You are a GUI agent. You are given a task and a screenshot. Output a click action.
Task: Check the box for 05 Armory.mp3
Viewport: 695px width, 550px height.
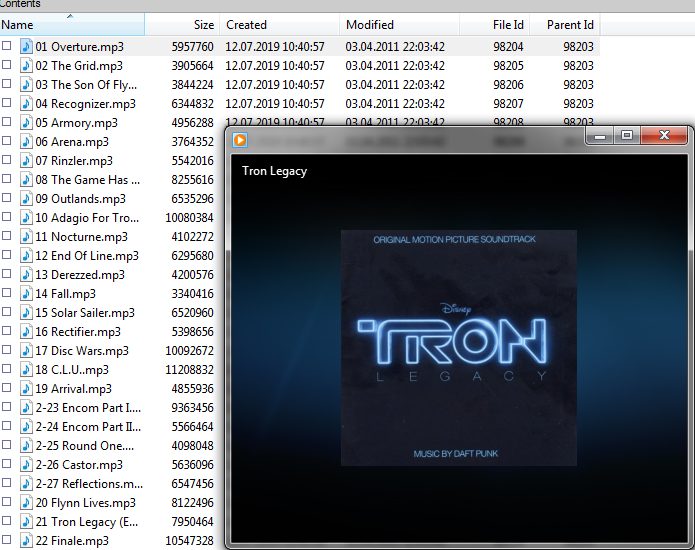point(6,122)
